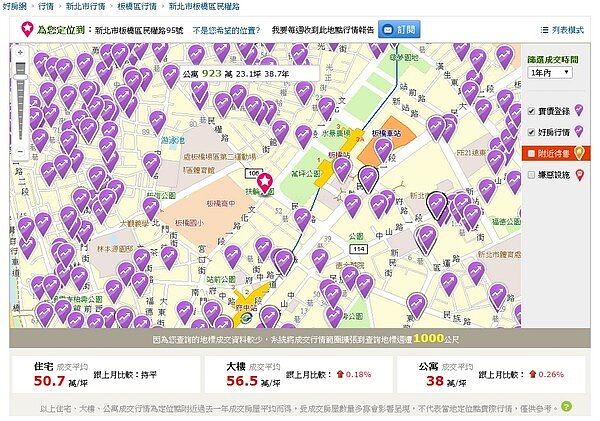Enable the 附近待售 checkbox

pos(531,153)
